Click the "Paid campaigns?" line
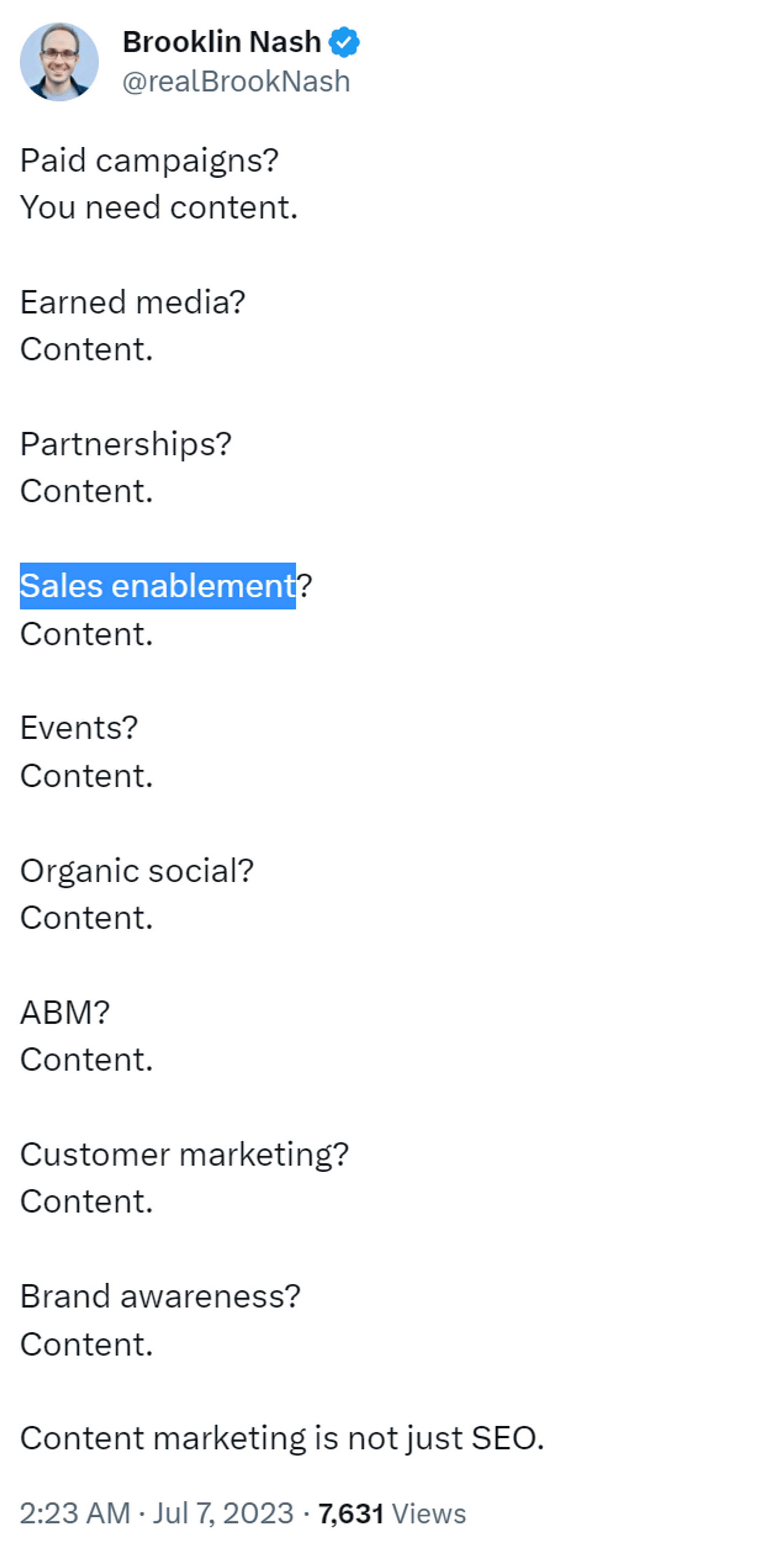 (x=149, y=161)
